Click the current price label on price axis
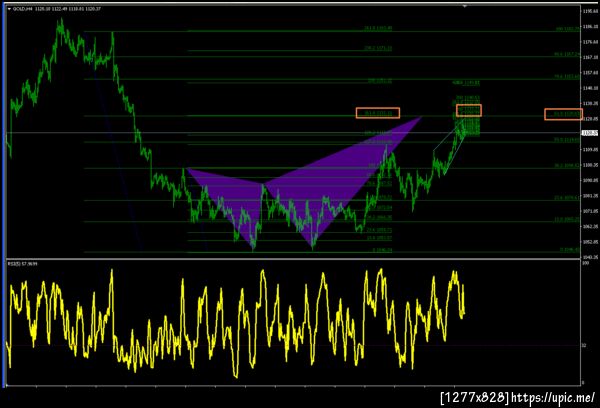This screenshot has width=600, height=408. click(590, 133)
